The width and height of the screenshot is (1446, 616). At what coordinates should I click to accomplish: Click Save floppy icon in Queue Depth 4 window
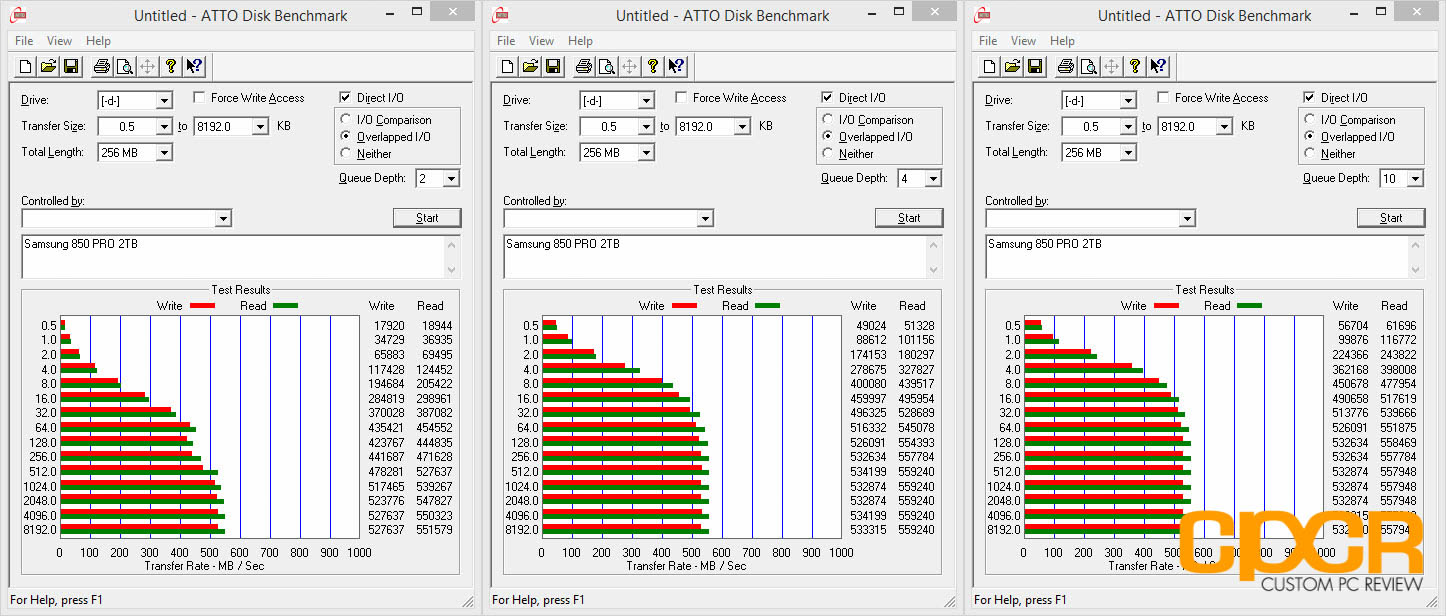point(553,67)
